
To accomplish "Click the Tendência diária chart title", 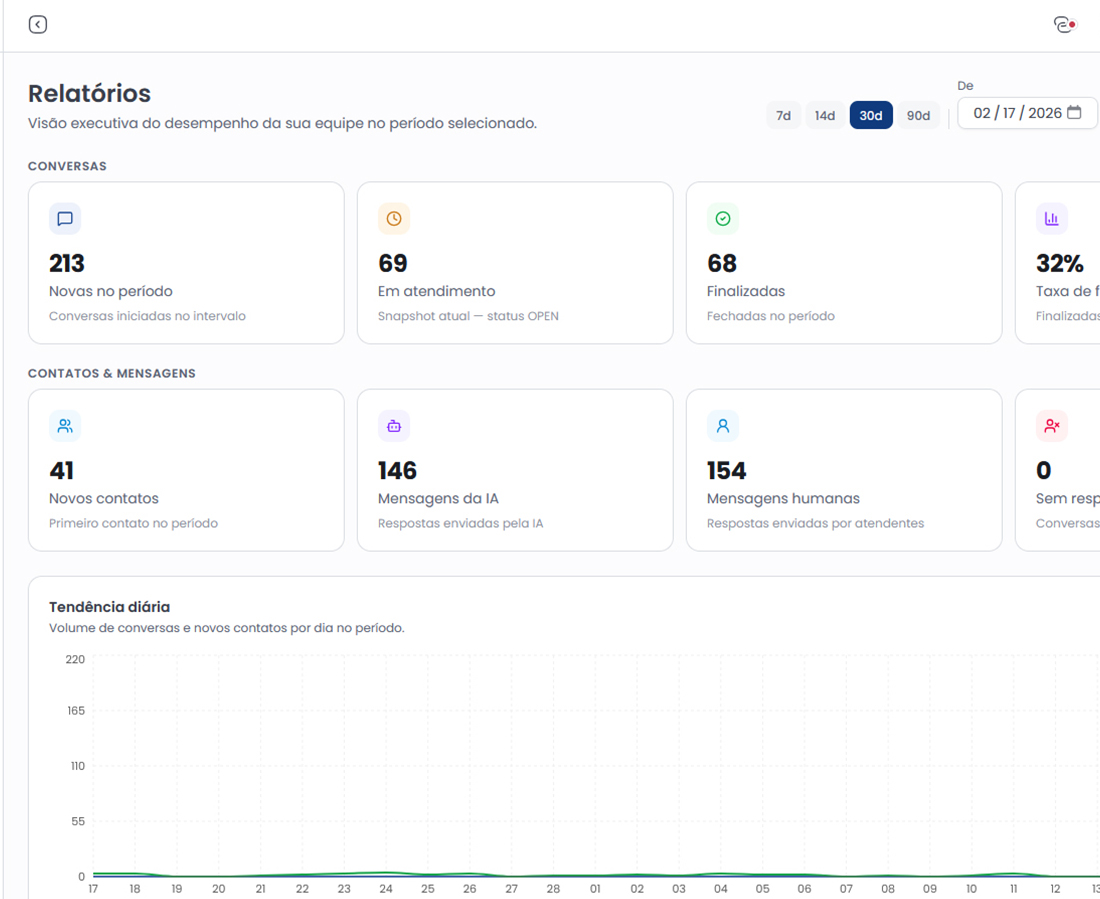I will tap(109, 607).
